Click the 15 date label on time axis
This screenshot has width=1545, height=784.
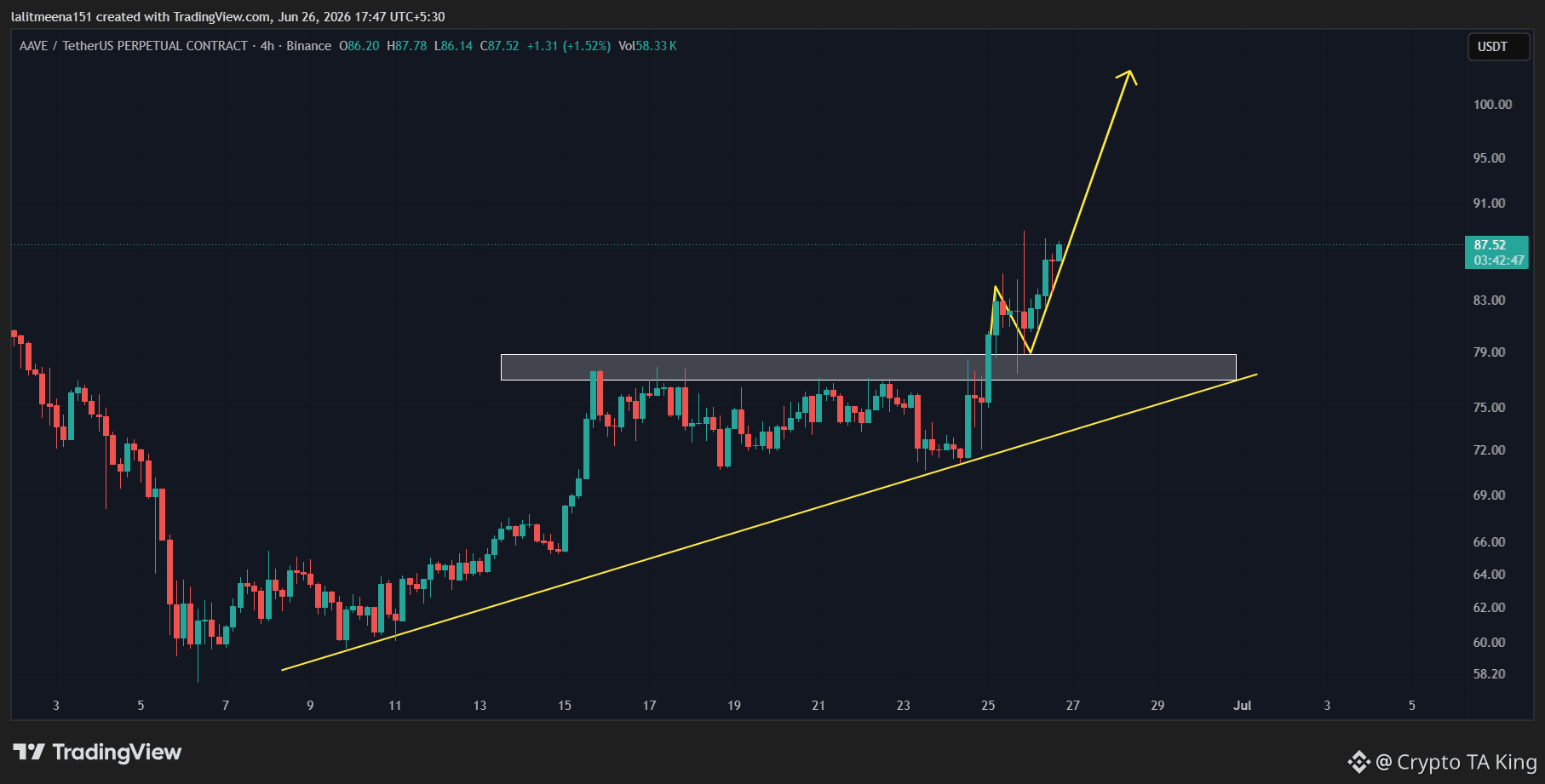565,706
